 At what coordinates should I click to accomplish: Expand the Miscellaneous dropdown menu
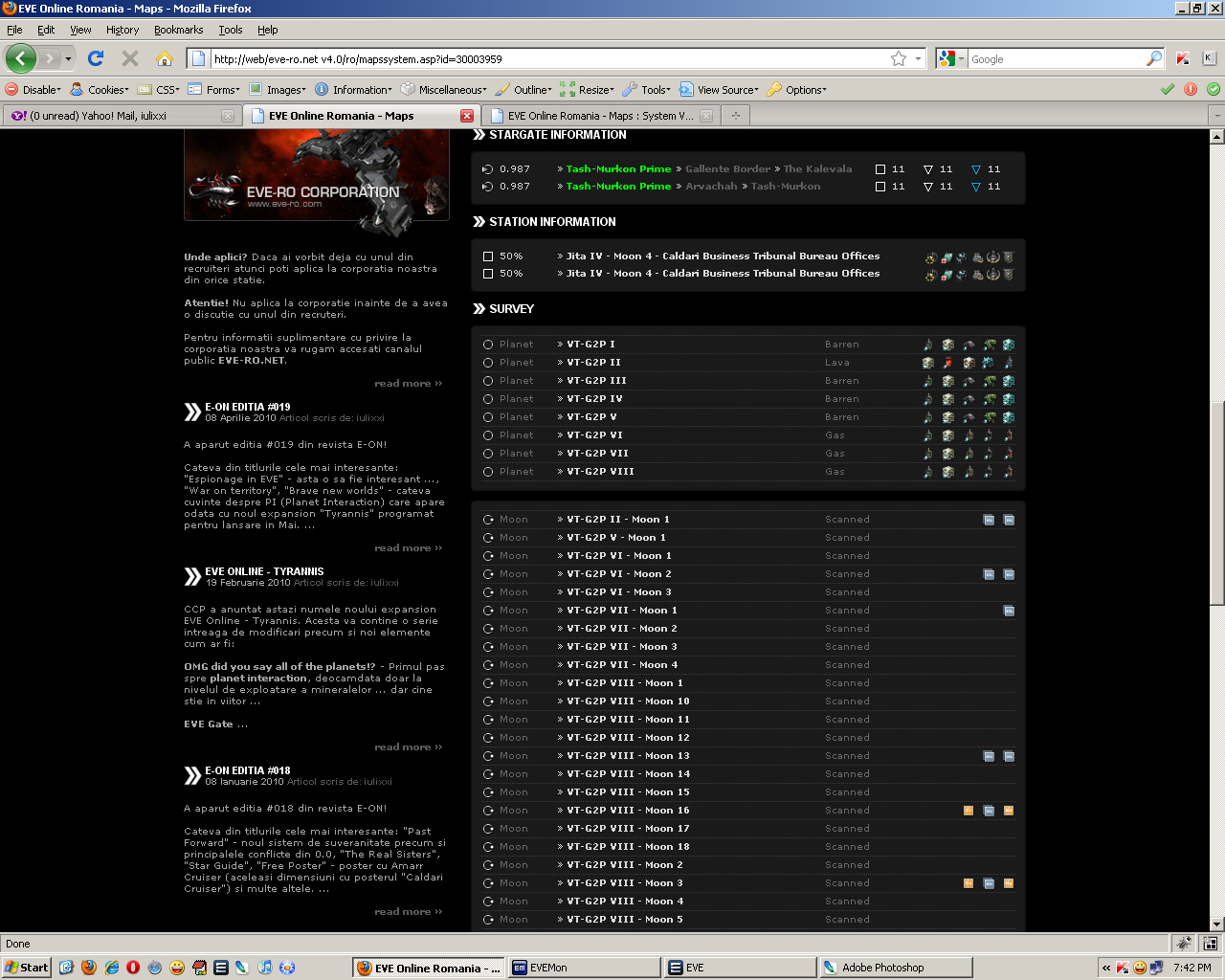(x=444, y=89)
